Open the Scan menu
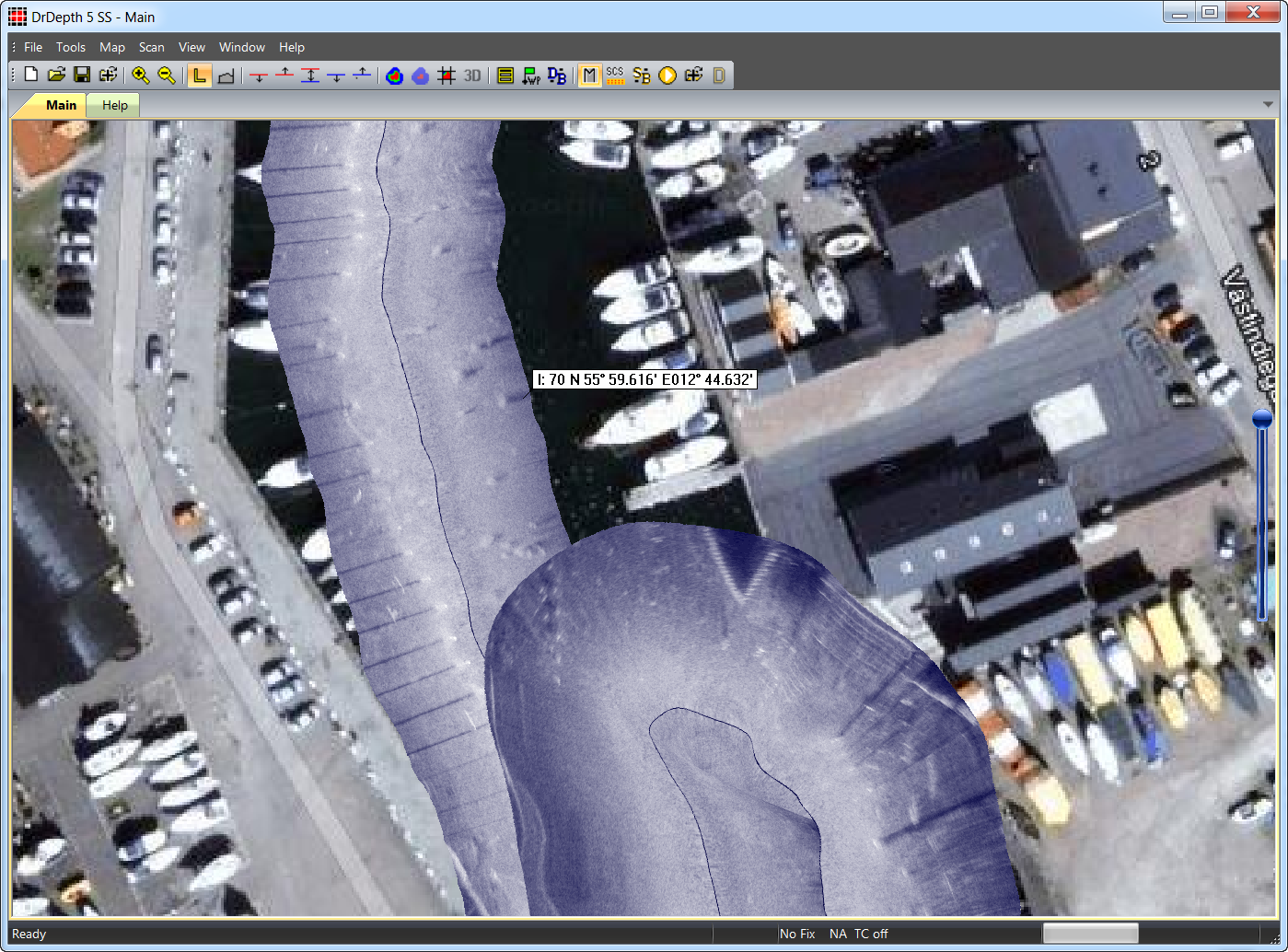Image resolution: width=1288 pixels, height=952 pixels. (x=152, y=47)
